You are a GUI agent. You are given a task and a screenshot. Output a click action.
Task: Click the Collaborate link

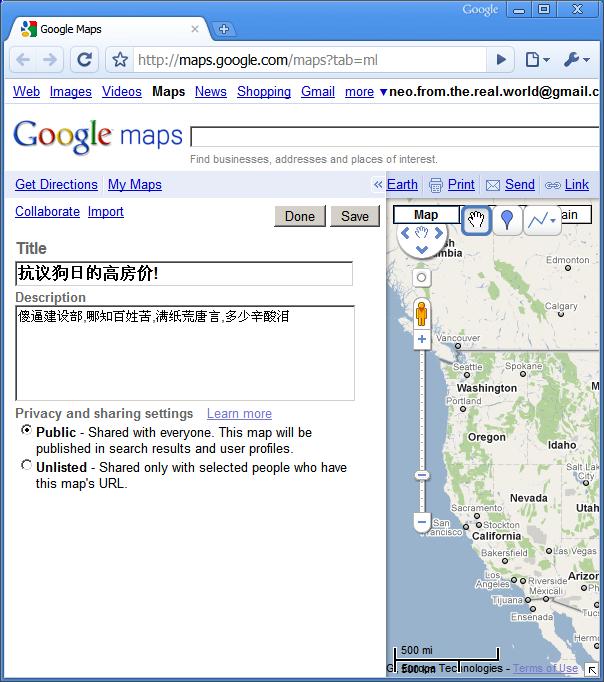pyautogui.click(x=47, y=211)
